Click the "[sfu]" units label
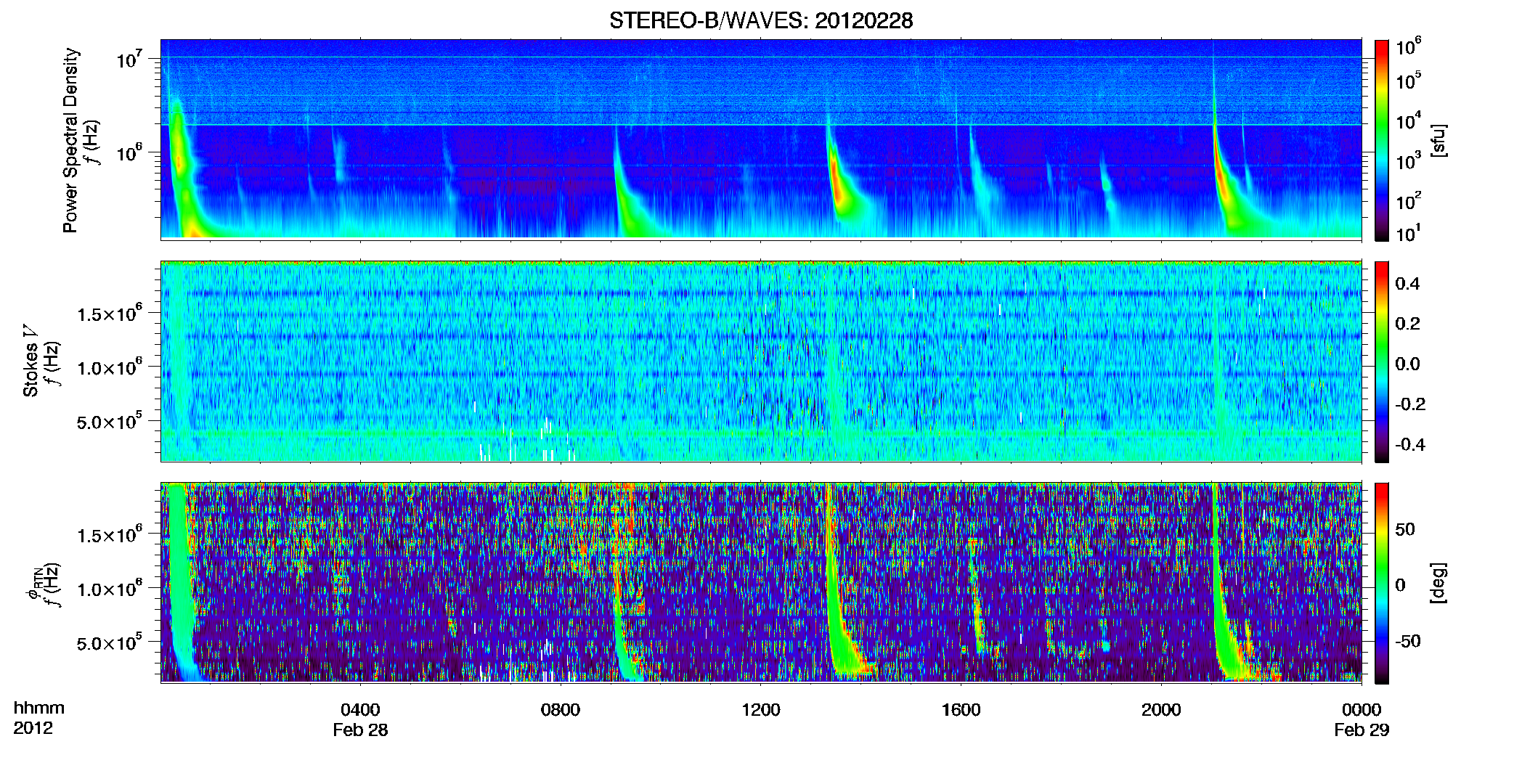Image resolution: width=1522 pixels, height=784 pixels. click(1438, 141)
